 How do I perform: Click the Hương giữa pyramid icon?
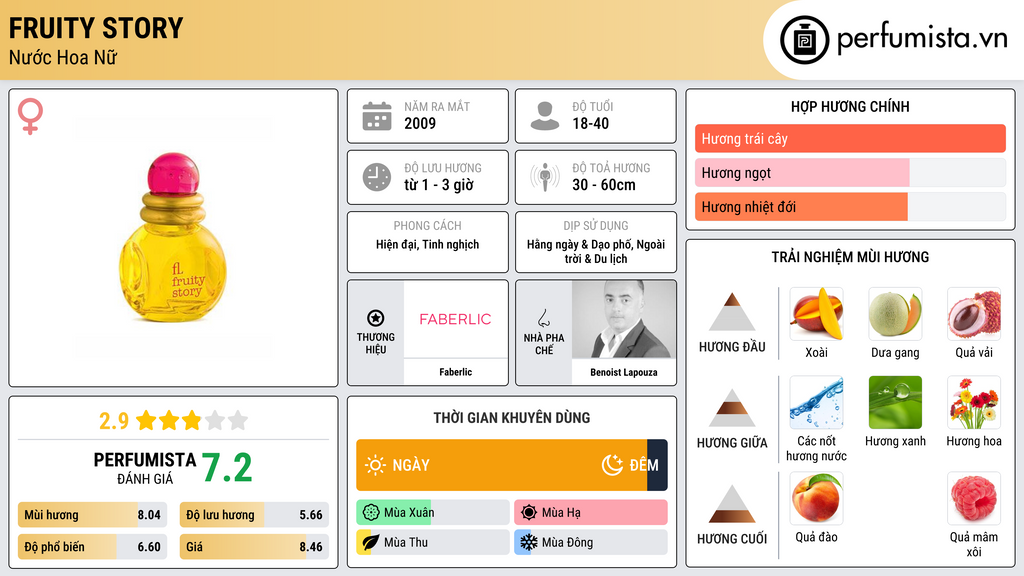[732, 408]
